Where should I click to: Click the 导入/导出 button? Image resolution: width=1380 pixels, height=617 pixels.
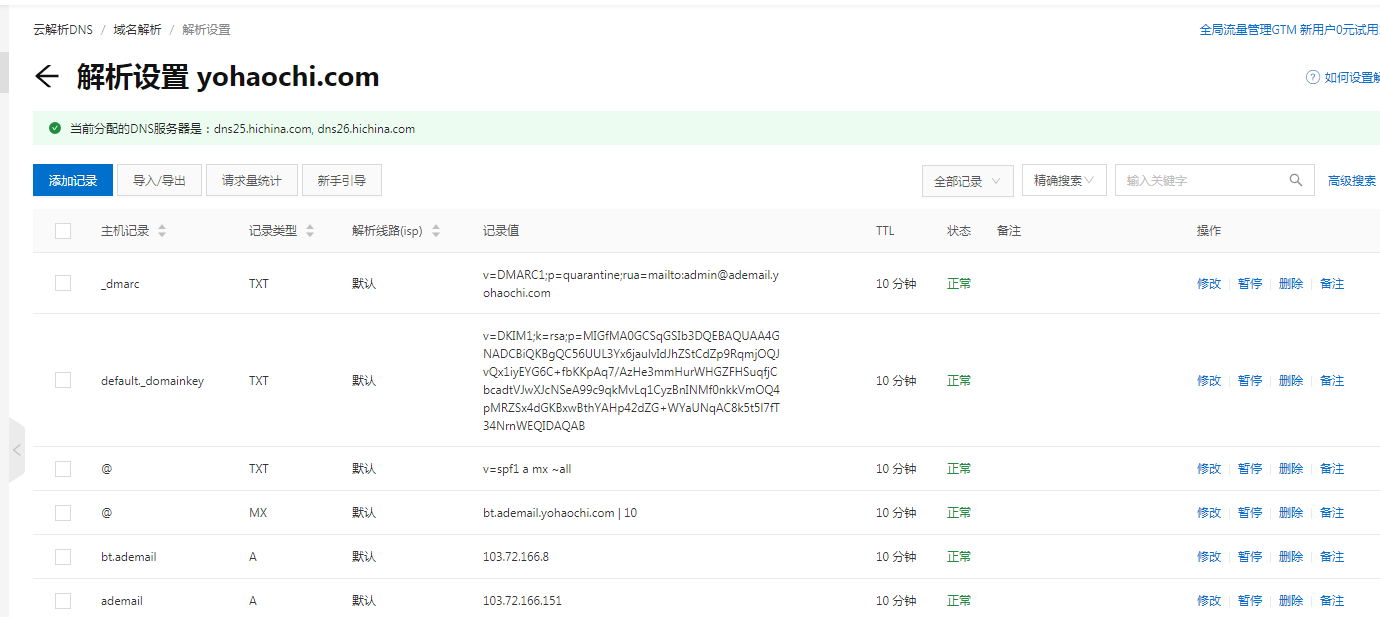pos(159,181)
